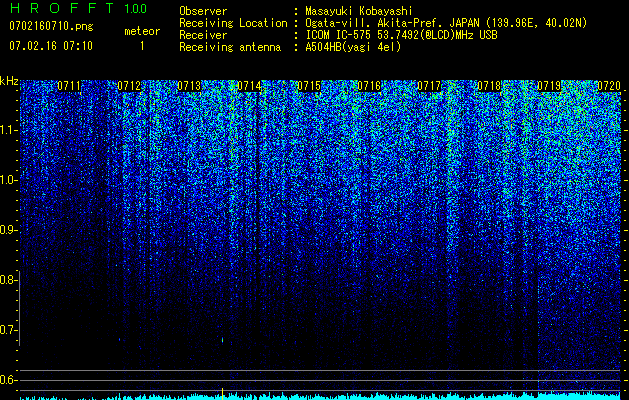Click the Receiver label

(203, 35)
